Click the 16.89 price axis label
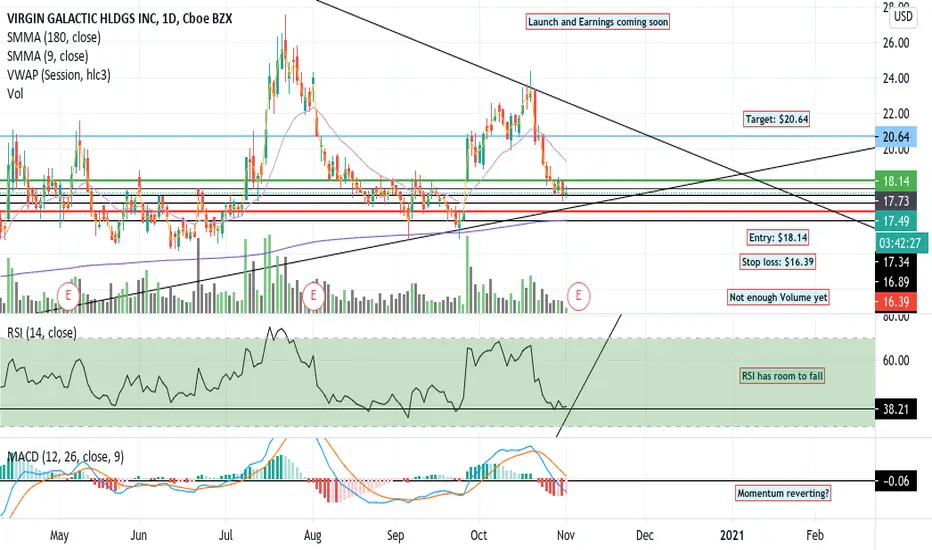 coord(896,282)
